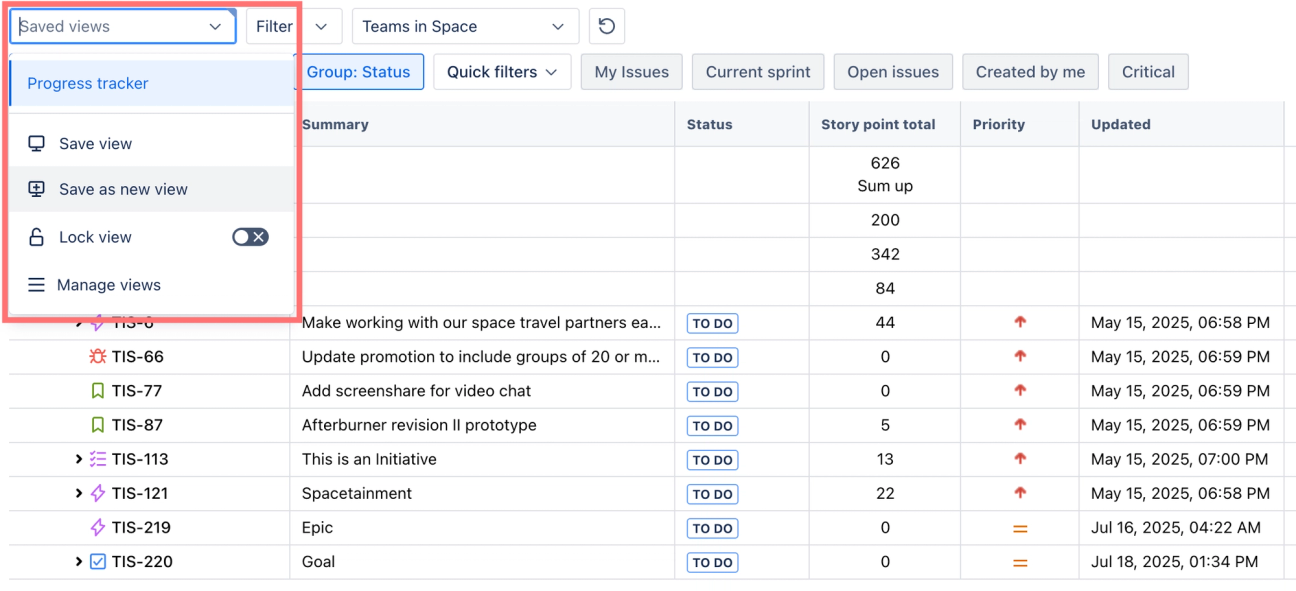This screenshot has width=1296, height=591.
Task: Click the refresh icon next to Teams in Space
Action: (607, 27)
